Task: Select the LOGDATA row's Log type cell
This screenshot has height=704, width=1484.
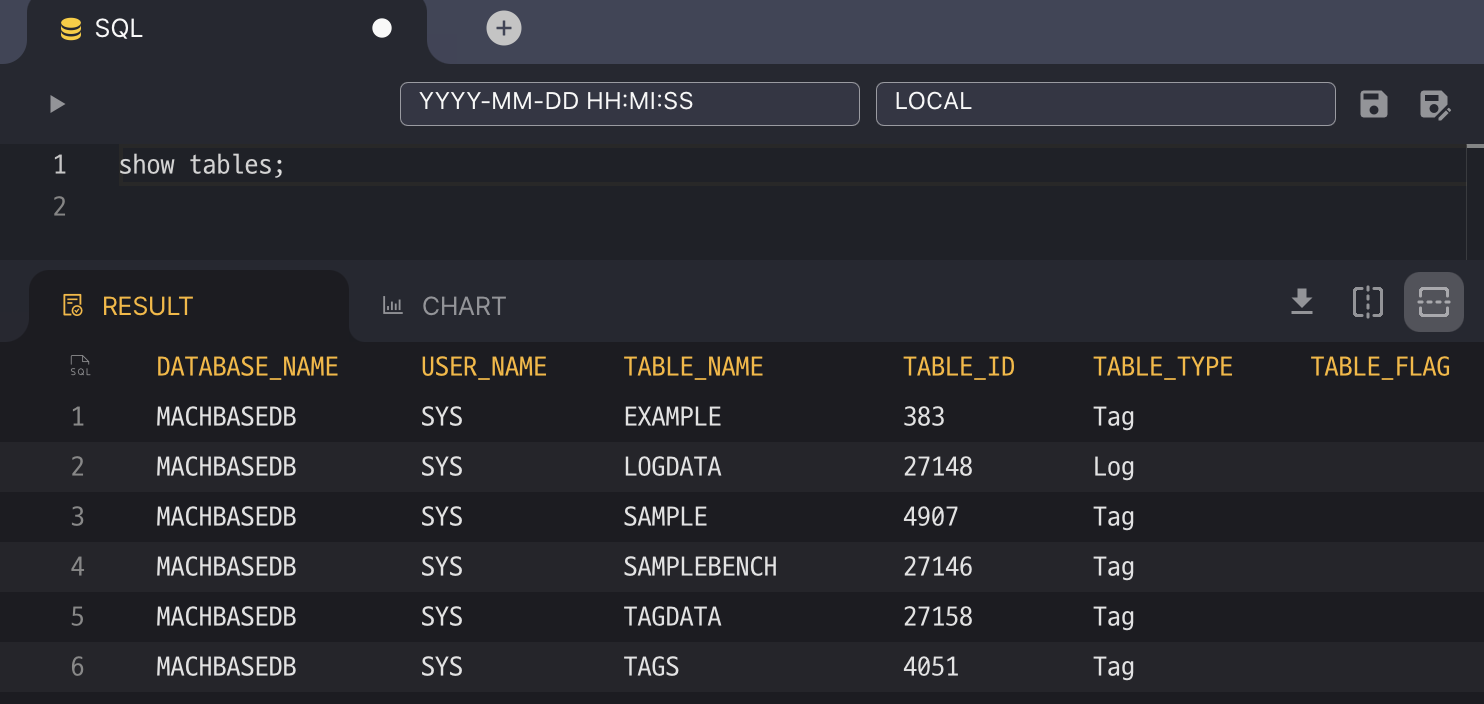Action: [x=1113, y=467]
